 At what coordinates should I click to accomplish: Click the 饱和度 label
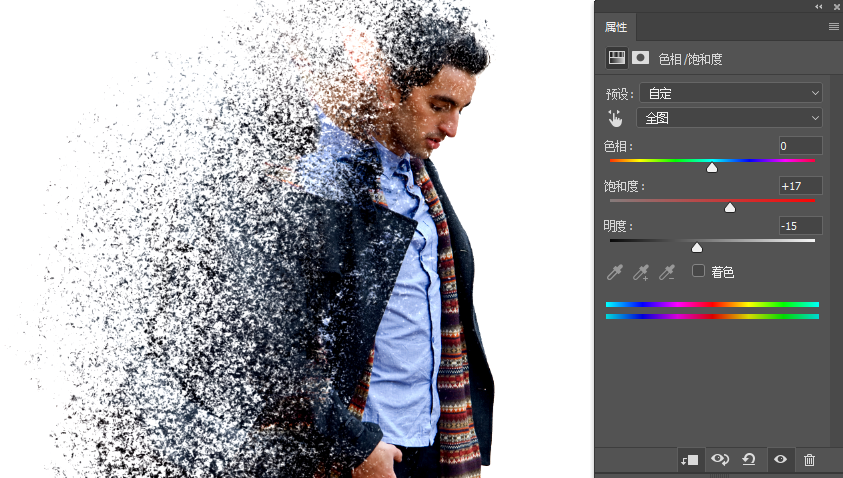[624, 187]
